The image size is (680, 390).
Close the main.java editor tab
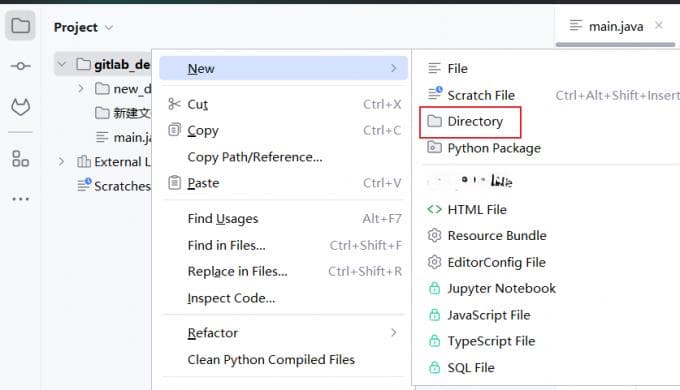(x=659, y=26)
